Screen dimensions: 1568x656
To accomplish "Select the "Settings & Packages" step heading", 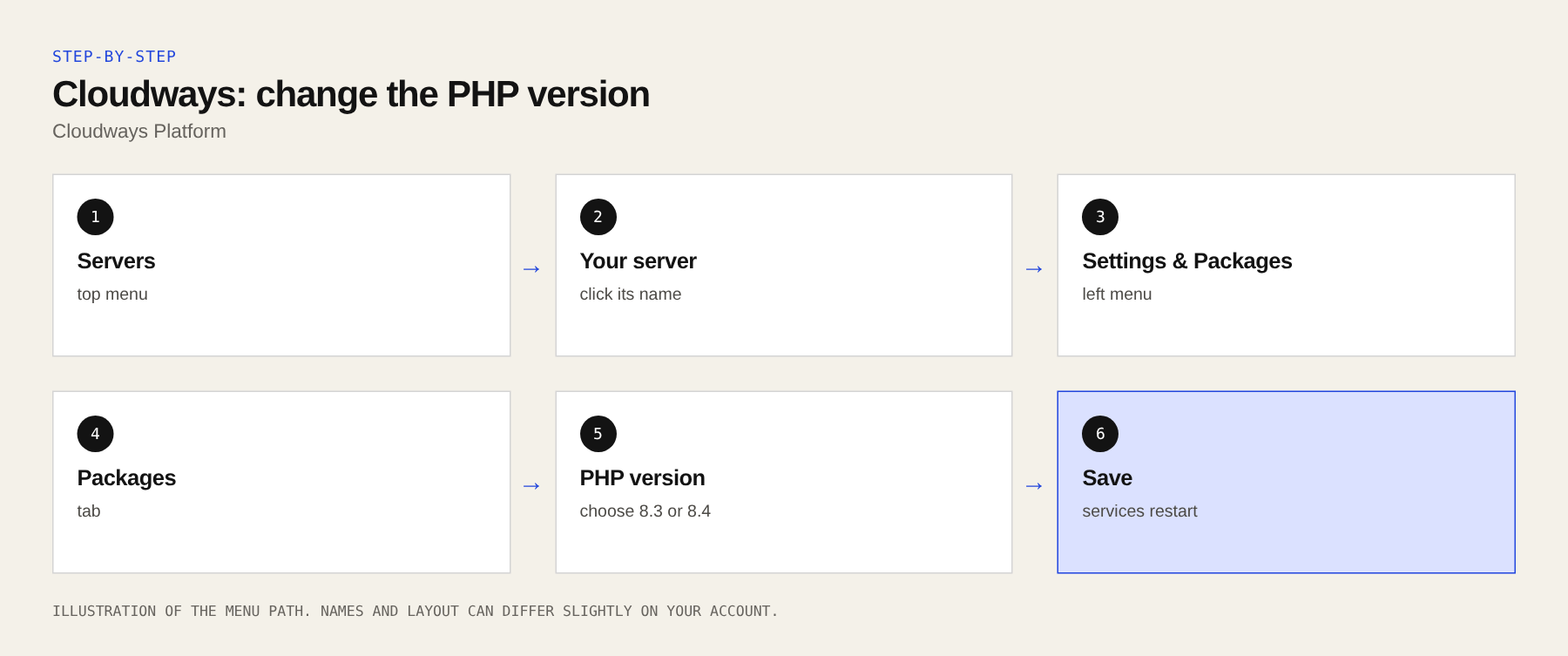I will pos(1187,261).
